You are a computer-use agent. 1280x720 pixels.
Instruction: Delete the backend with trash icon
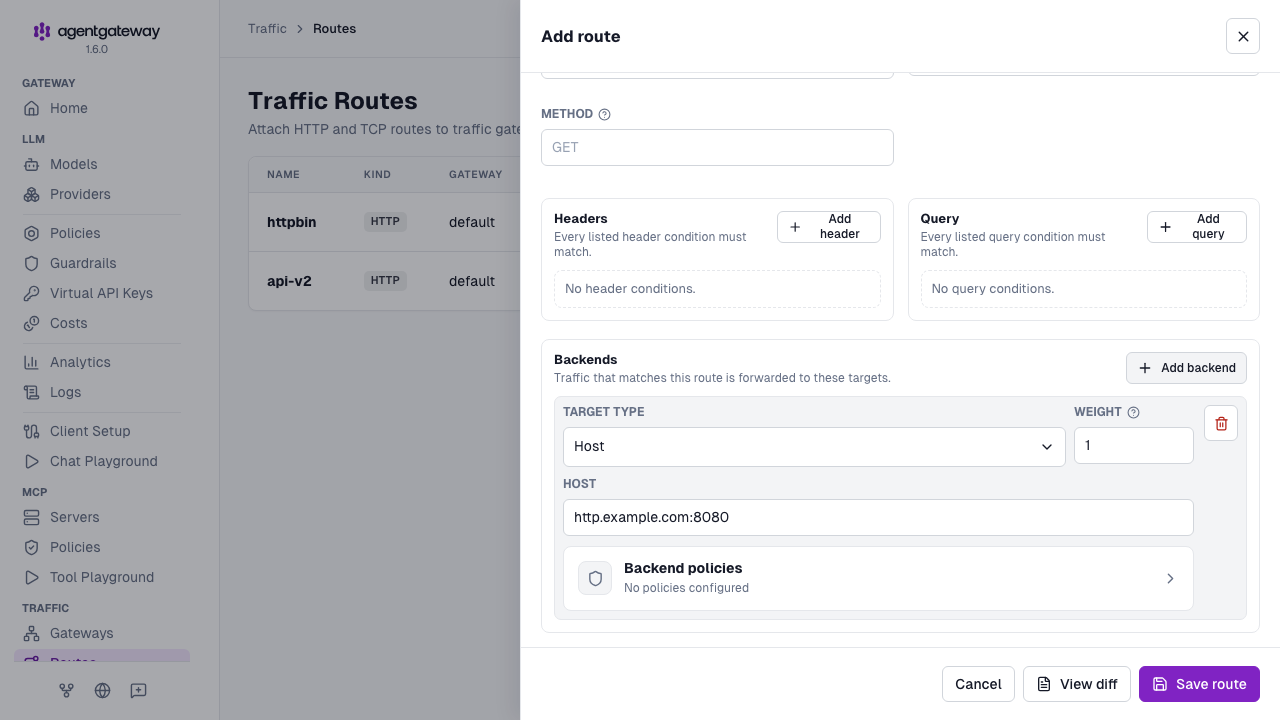pyautogui.click(x=1221, y=423)
